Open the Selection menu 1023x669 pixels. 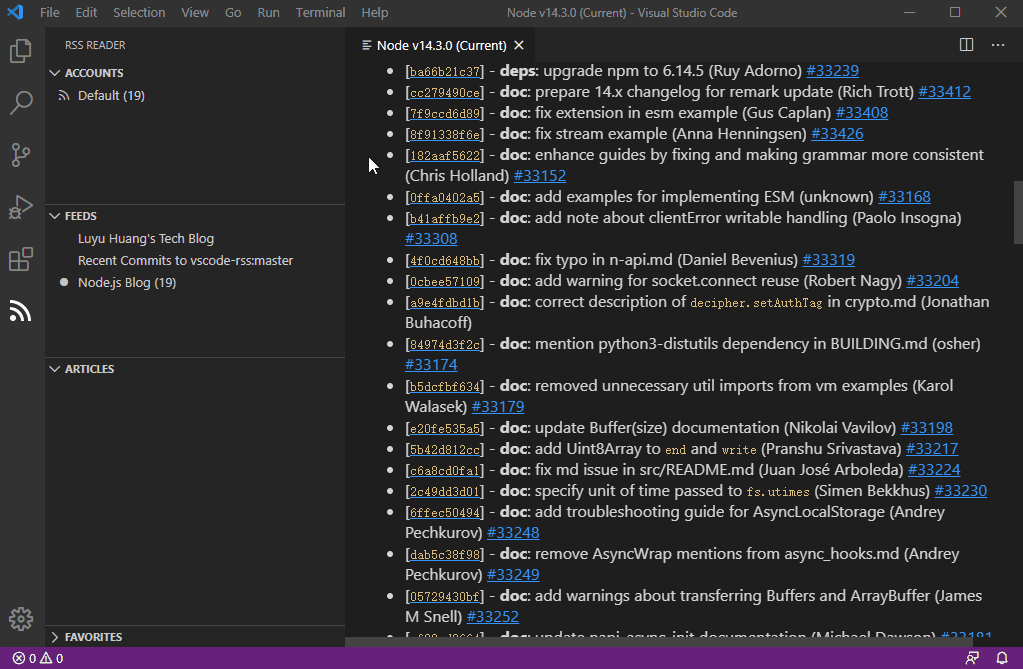[x=139, y=12]
